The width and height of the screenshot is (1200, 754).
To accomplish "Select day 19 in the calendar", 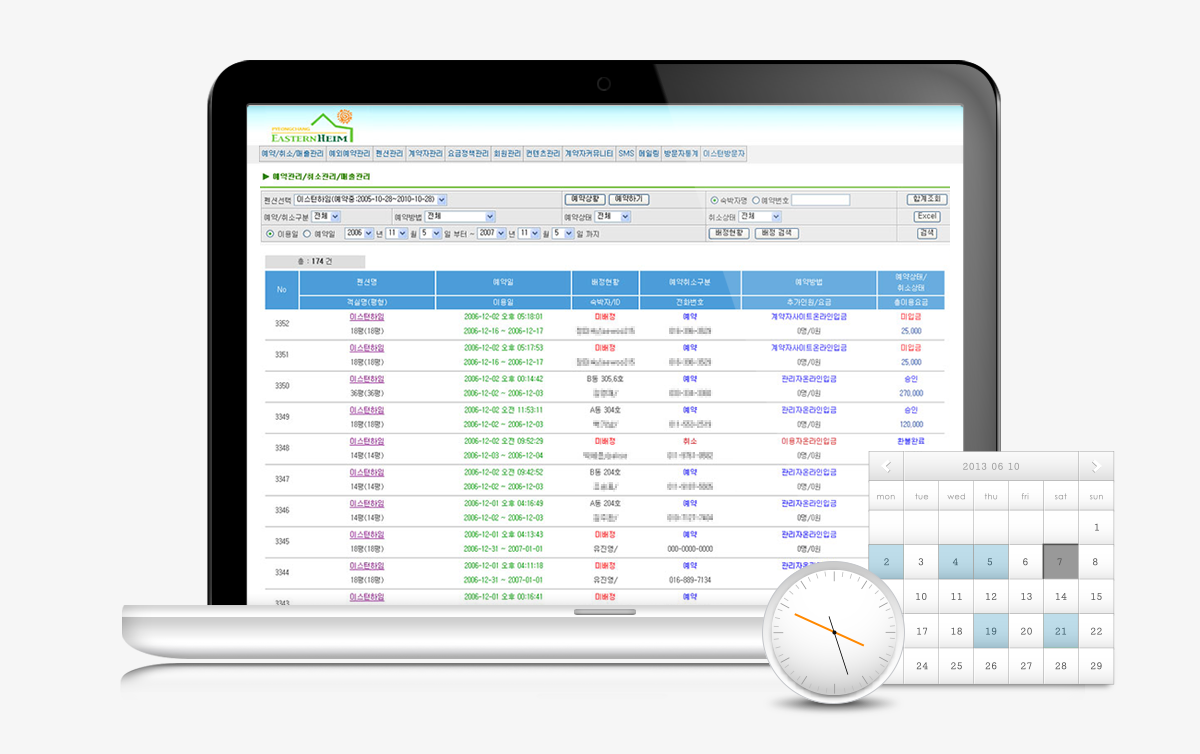I will pos(991,631).
